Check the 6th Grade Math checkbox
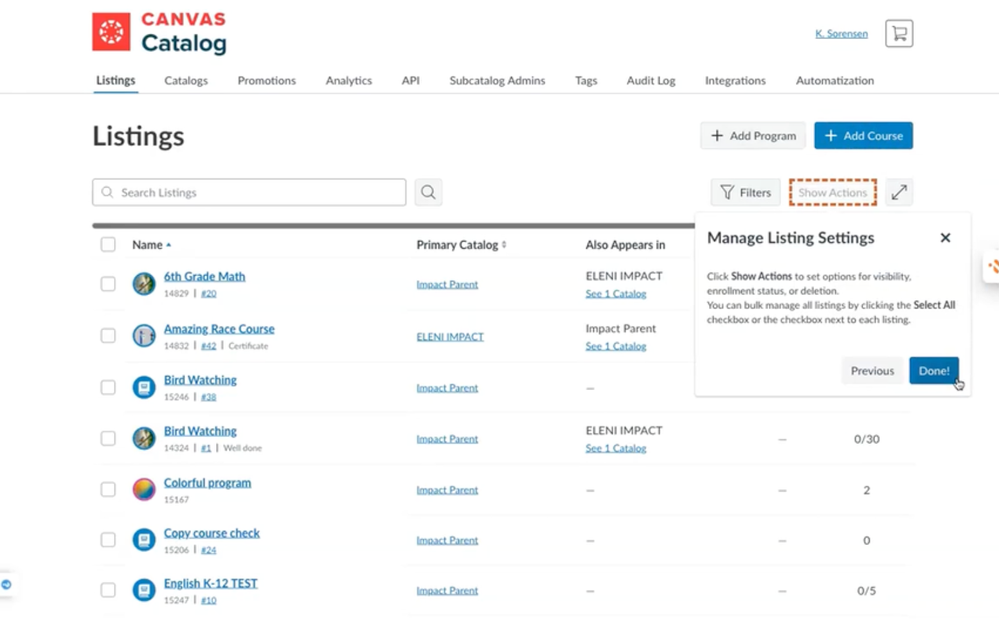This screenshot has width=999, height=622. (x=108, y=284)
